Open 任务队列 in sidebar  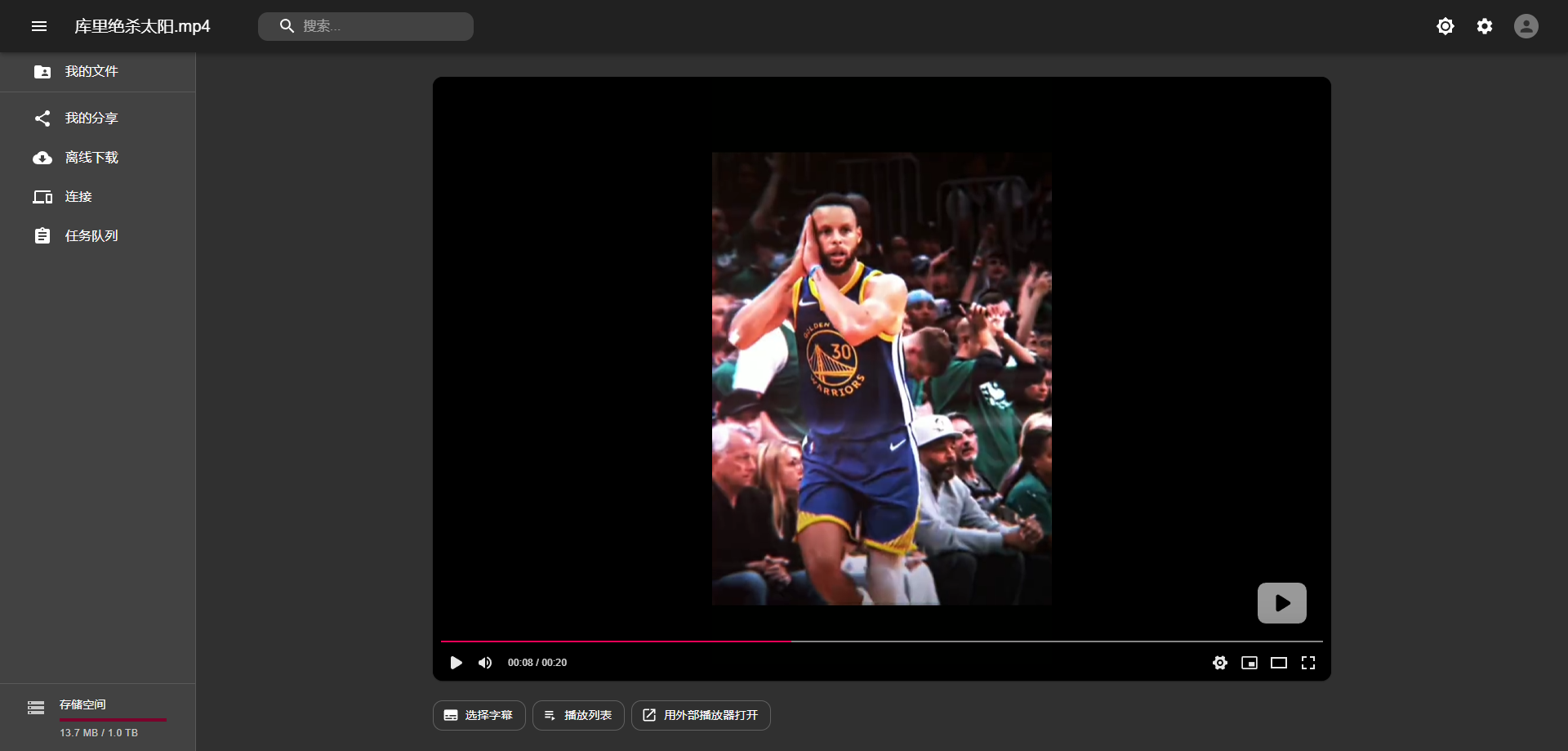click(x=98, y=236)
